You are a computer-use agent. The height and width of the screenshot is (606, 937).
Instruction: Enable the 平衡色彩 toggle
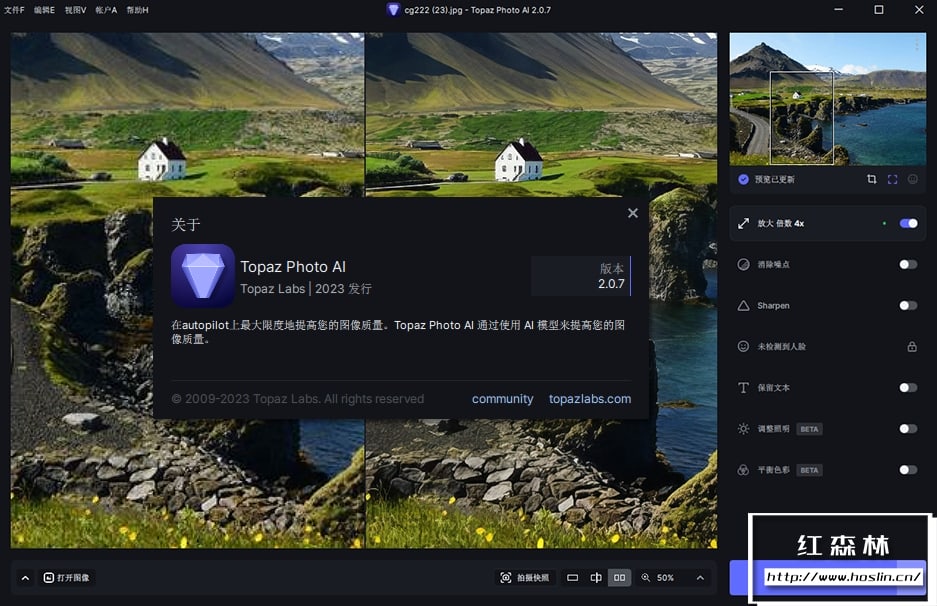point(908,470)
